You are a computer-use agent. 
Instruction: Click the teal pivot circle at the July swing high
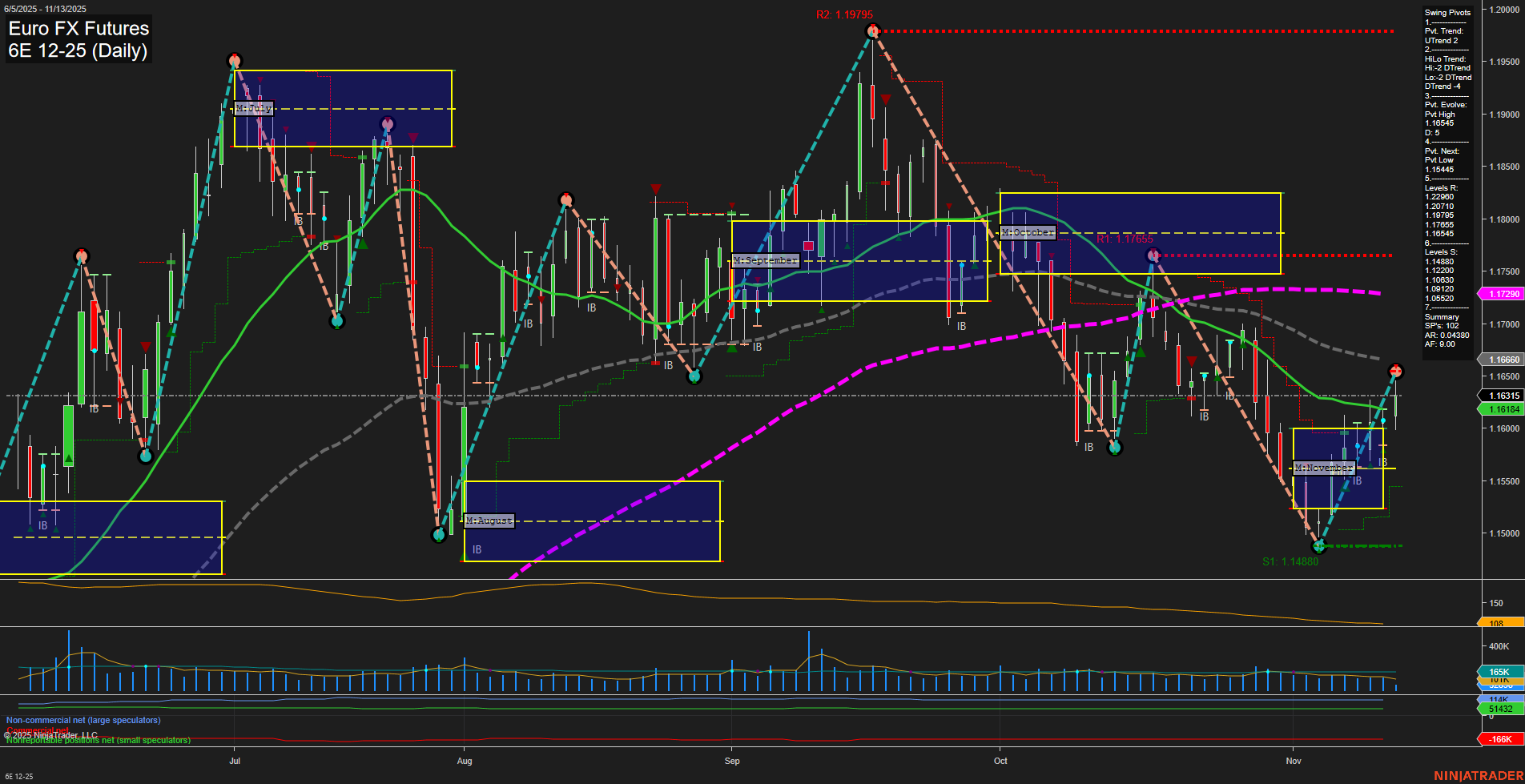pyautogui.click(x=235, y=58)
